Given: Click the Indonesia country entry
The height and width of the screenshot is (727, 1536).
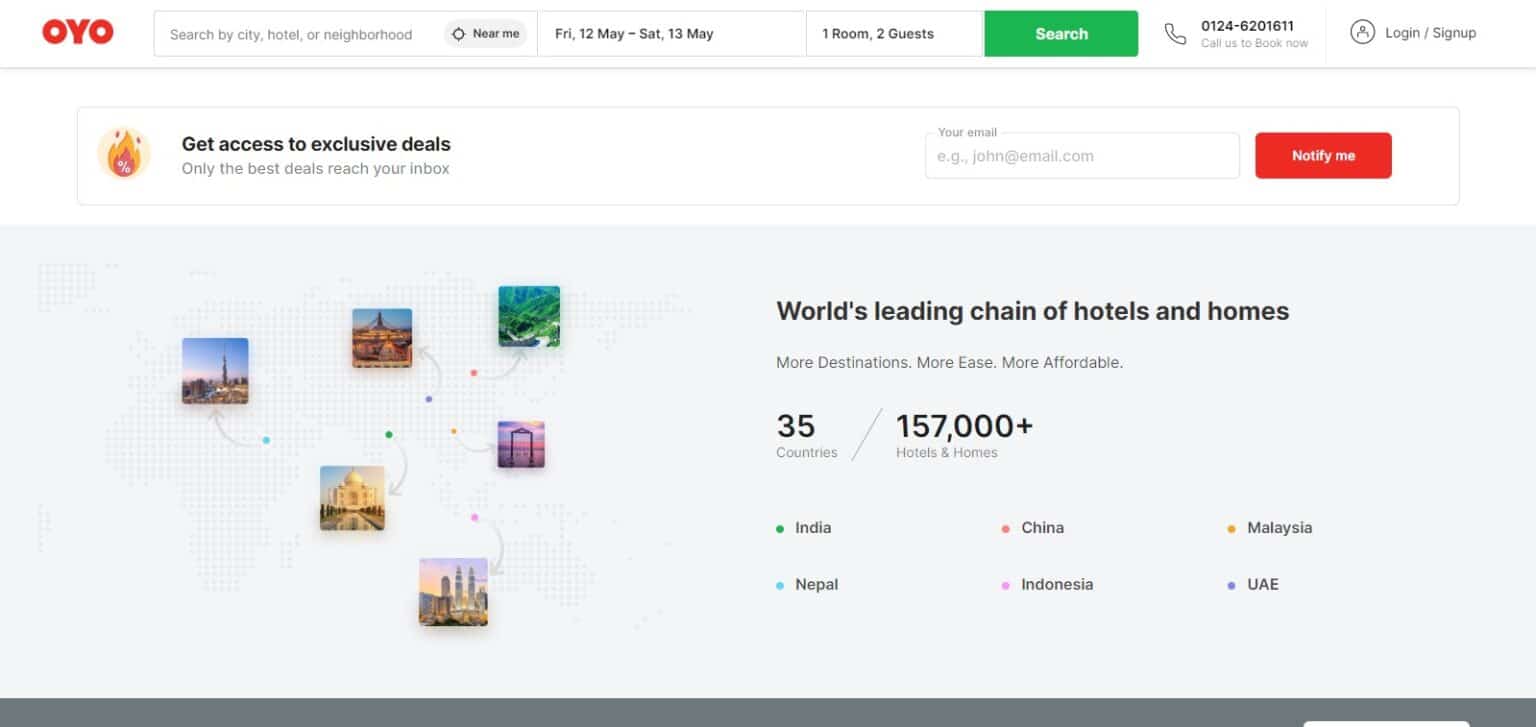Looking at the screenshot, I should pyautogui.click(x=1056, y=584).
